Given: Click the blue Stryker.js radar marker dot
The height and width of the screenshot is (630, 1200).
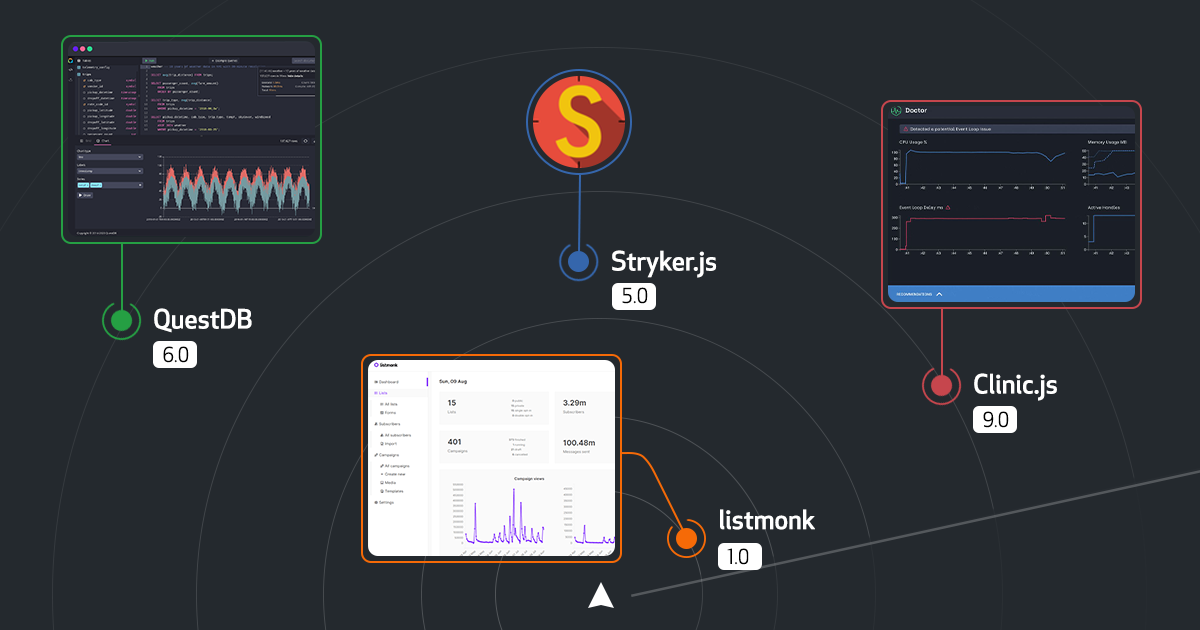Looking at the screenshot, I should (x=578, y=262).
